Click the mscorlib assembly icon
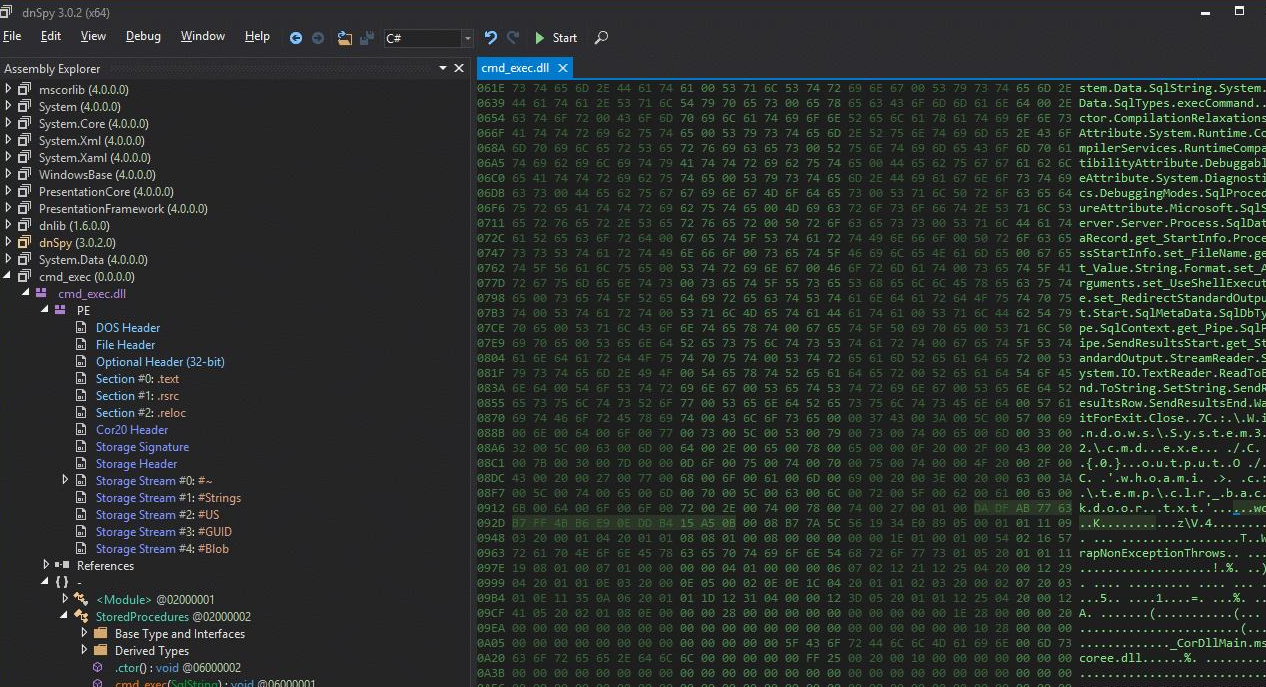Viewport: 1266px width, 687px height. (25, 90)
